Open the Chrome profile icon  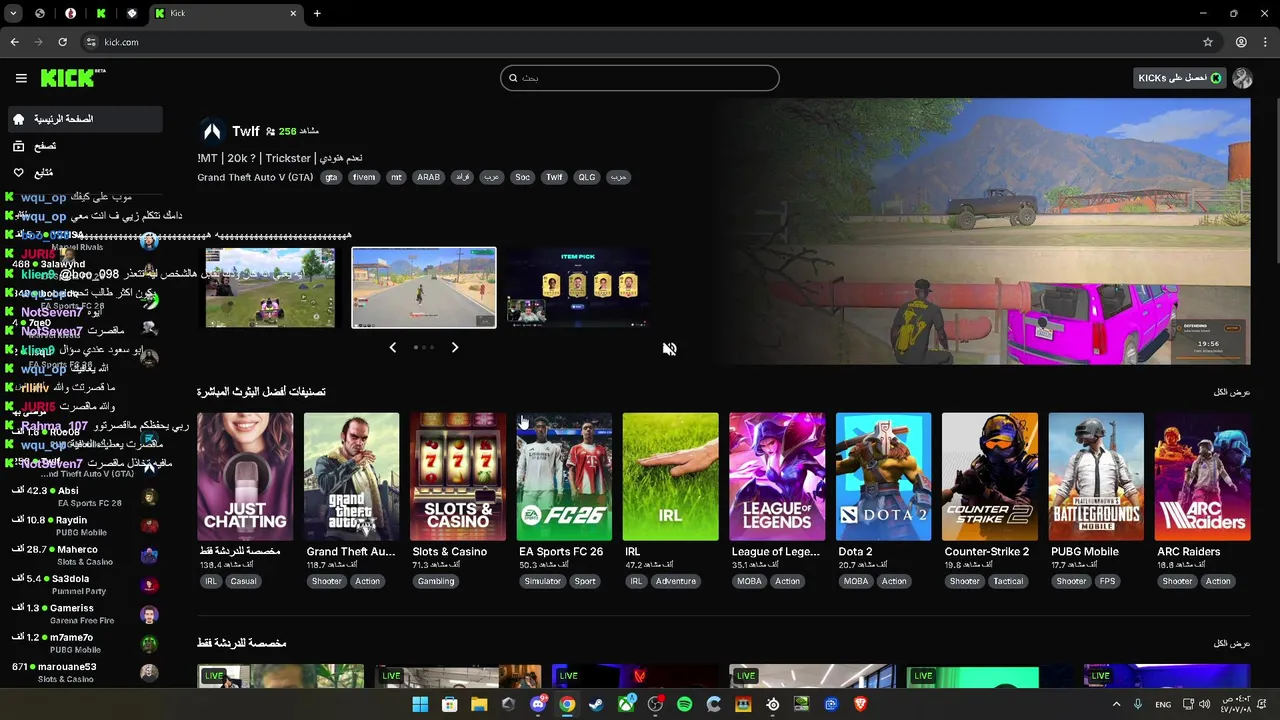click(1241, 42)
